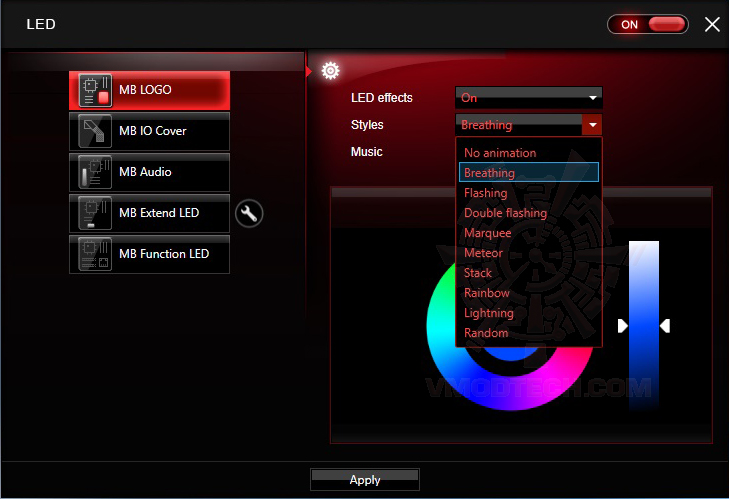This screenshot has height=499, width=729.
Task: Click the Music label
Action: tap(366, 152)
